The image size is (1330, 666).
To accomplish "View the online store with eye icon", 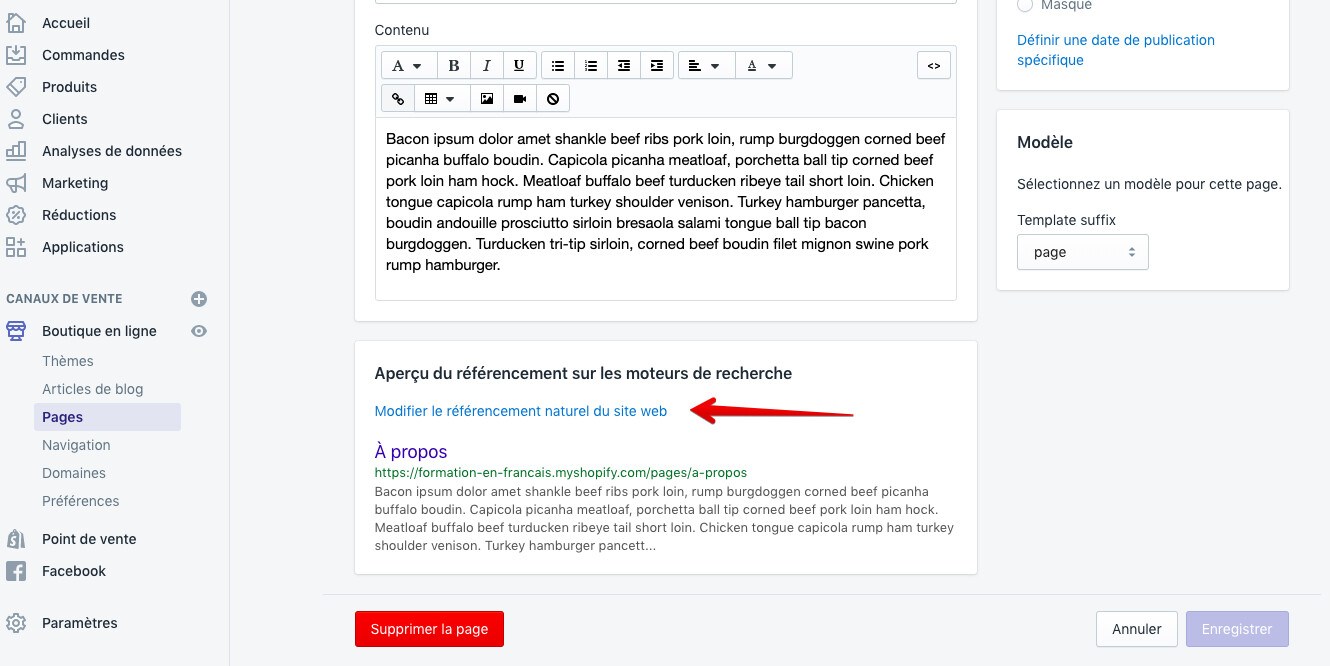I will coord(199,331).
